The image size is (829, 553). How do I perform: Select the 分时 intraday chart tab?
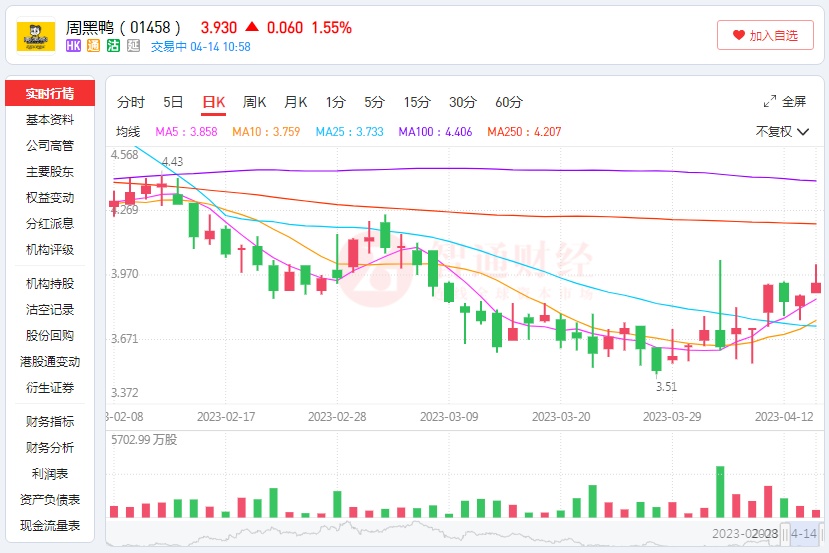click(131, 102)
